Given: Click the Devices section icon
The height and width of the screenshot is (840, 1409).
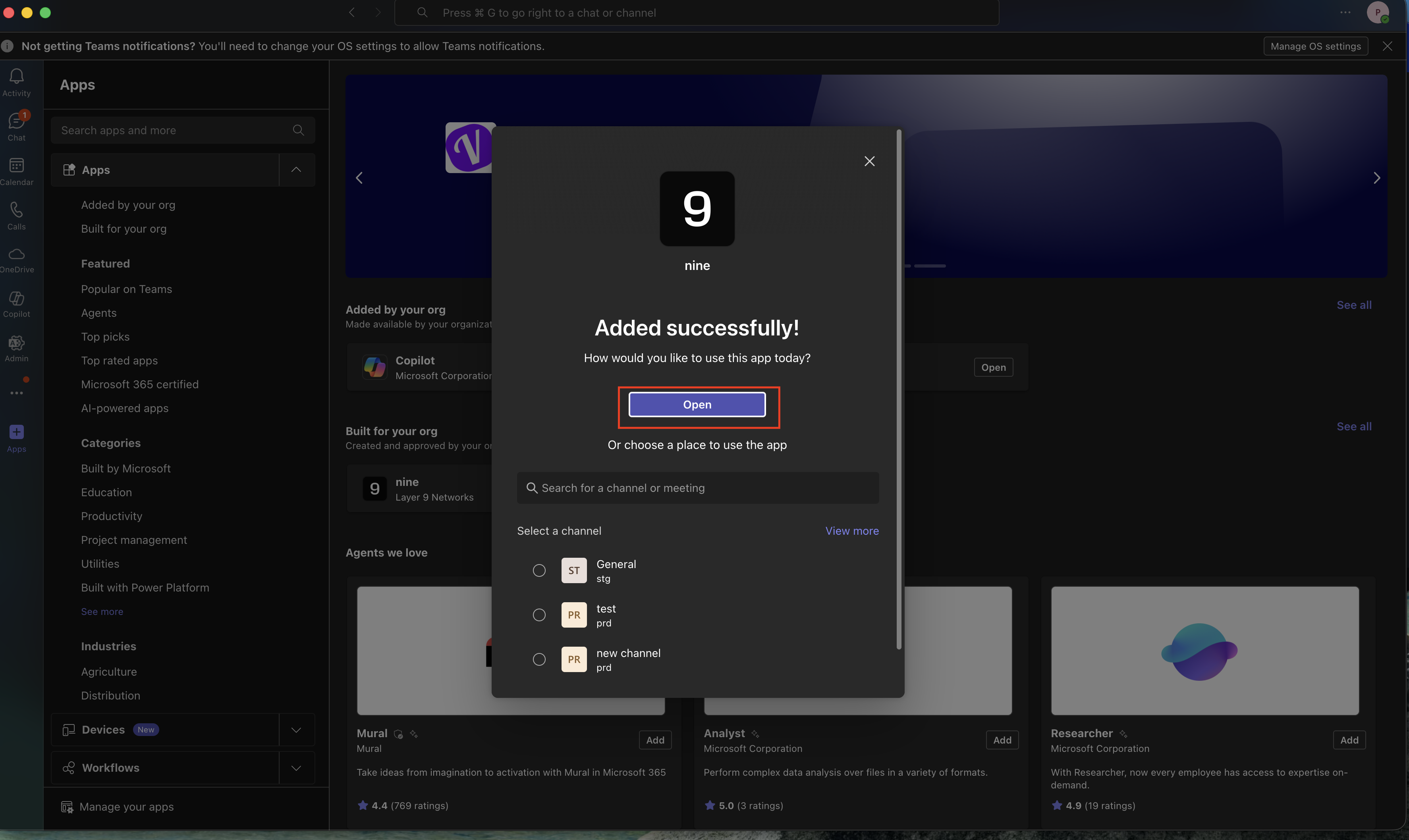Looking at the screenshot, I should tap(68, 730).
